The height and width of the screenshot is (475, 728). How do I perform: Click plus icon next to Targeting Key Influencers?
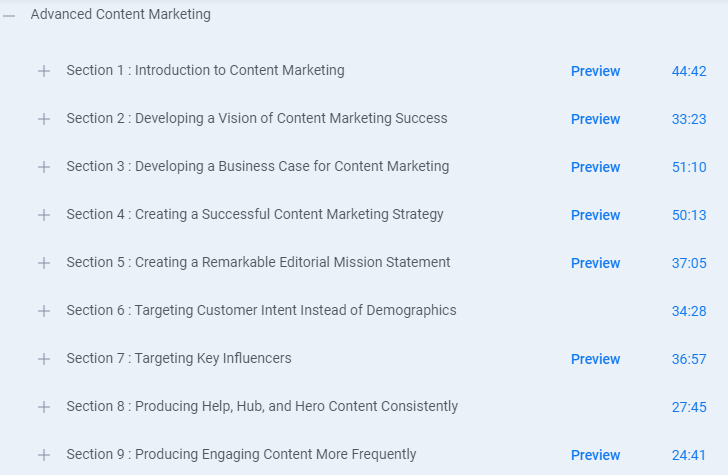[44, 359]
